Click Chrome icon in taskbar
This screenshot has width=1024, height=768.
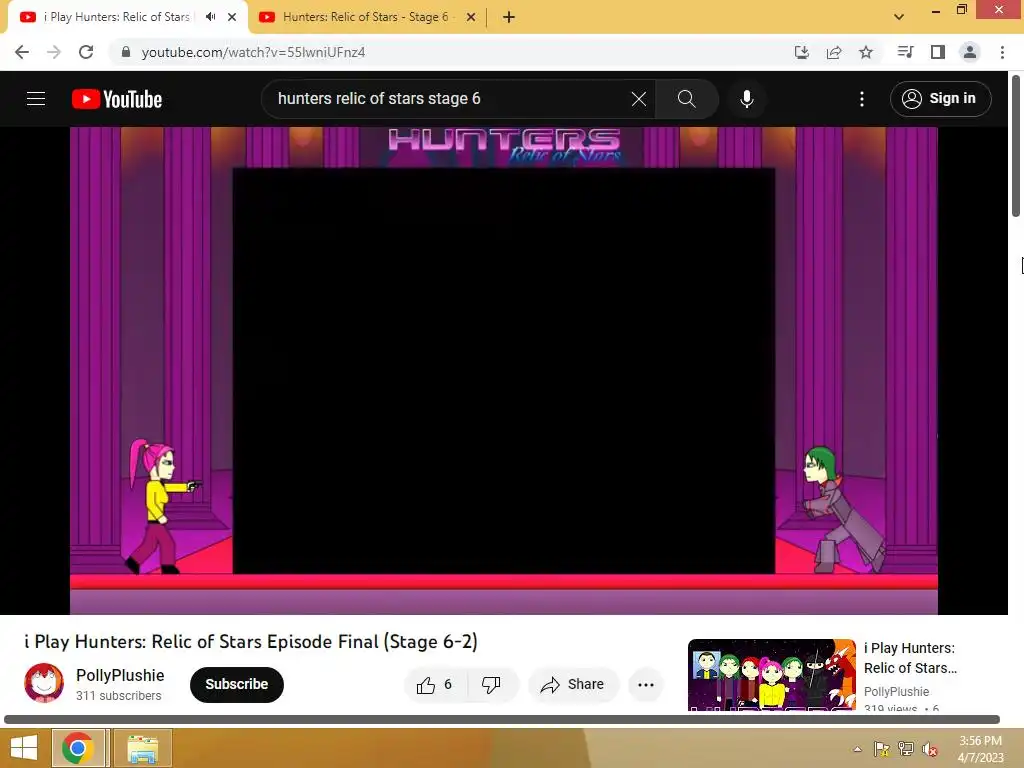(78, 748)
